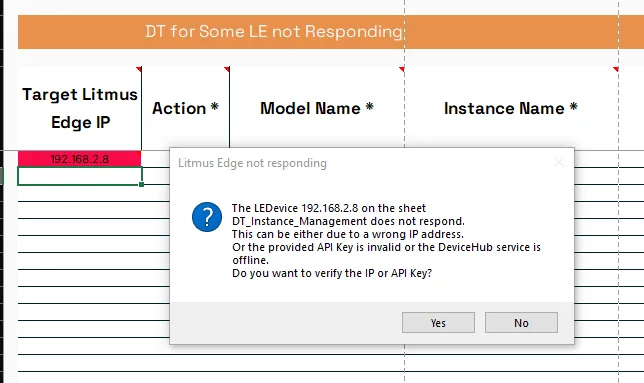Close the Litmus Edge not responding dialog
Viewport: 644px width, 383px height.
click(x=559, y=163)
